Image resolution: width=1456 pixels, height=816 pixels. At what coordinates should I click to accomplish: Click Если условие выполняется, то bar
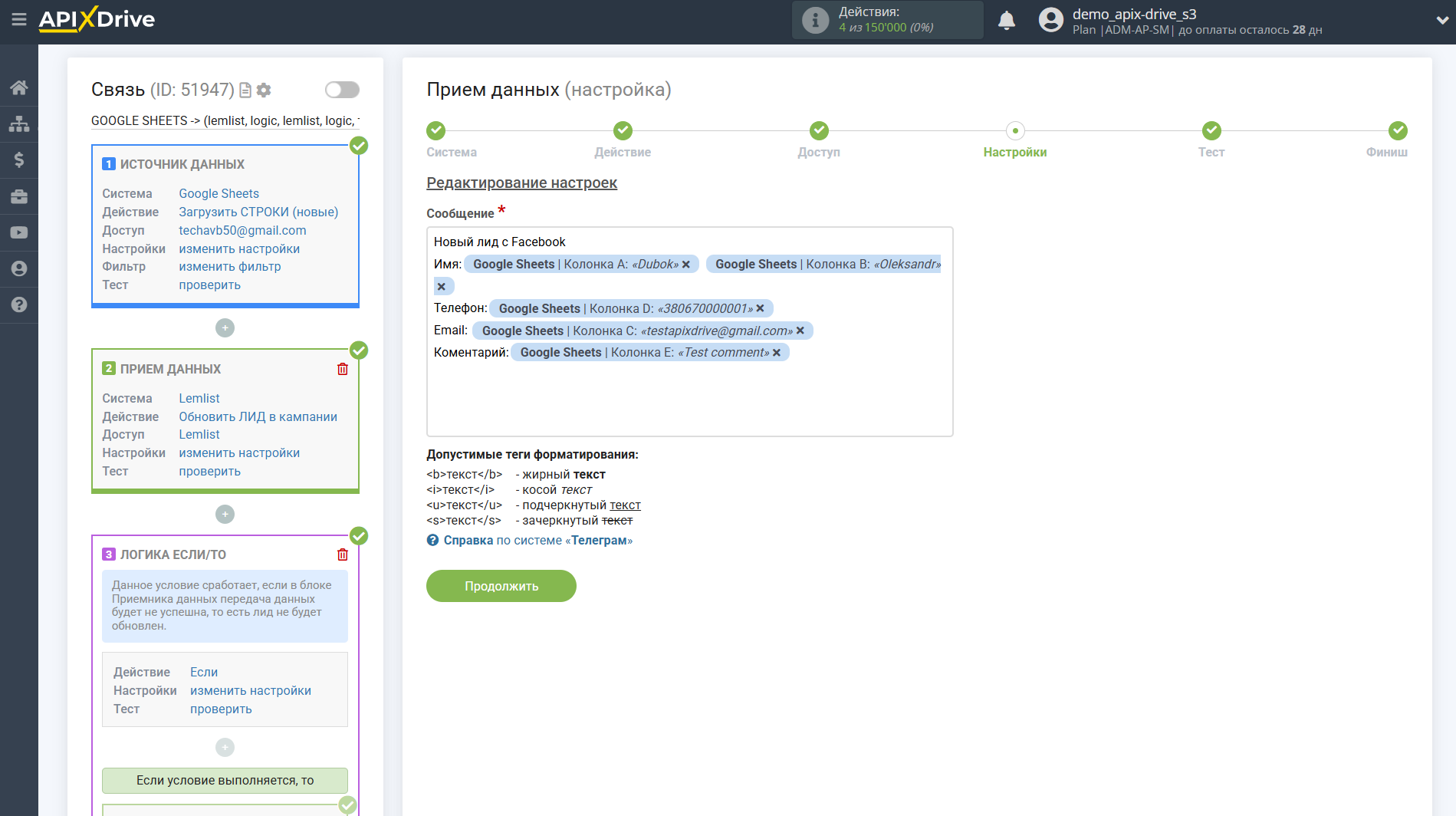pyautogui.click(x=225, y=781)
